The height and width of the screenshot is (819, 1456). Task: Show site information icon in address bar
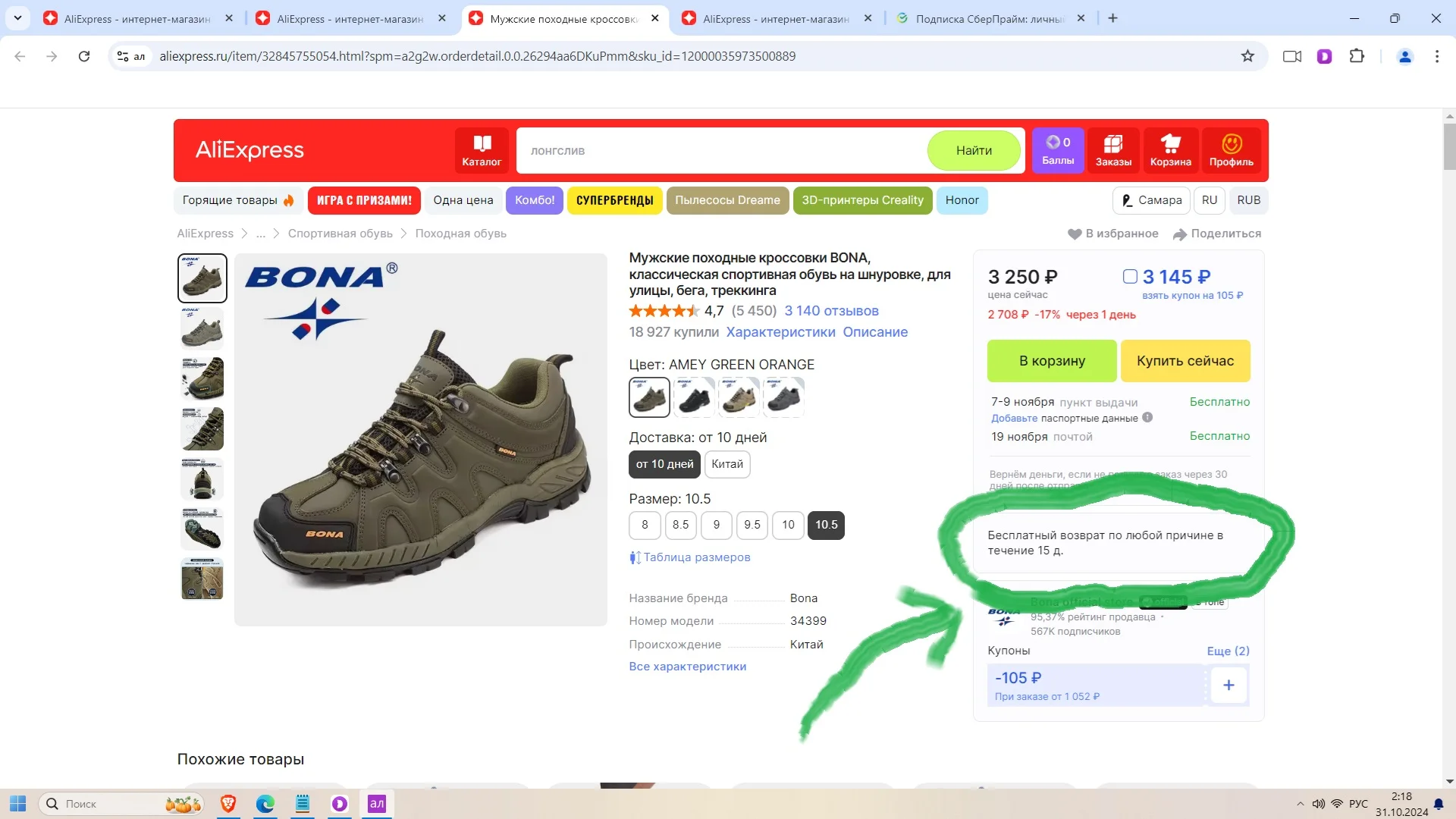[x=130, y=56]
